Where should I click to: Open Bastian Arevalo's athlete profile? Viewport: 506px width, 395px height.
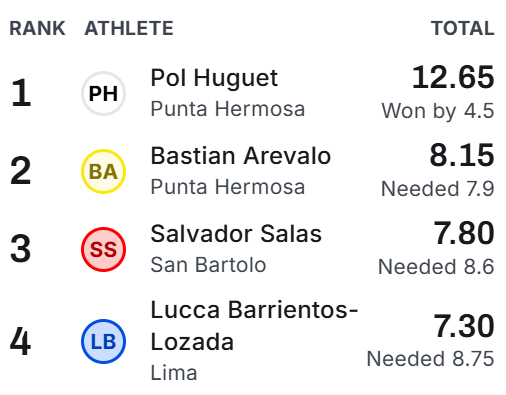[x=241, y=156]
